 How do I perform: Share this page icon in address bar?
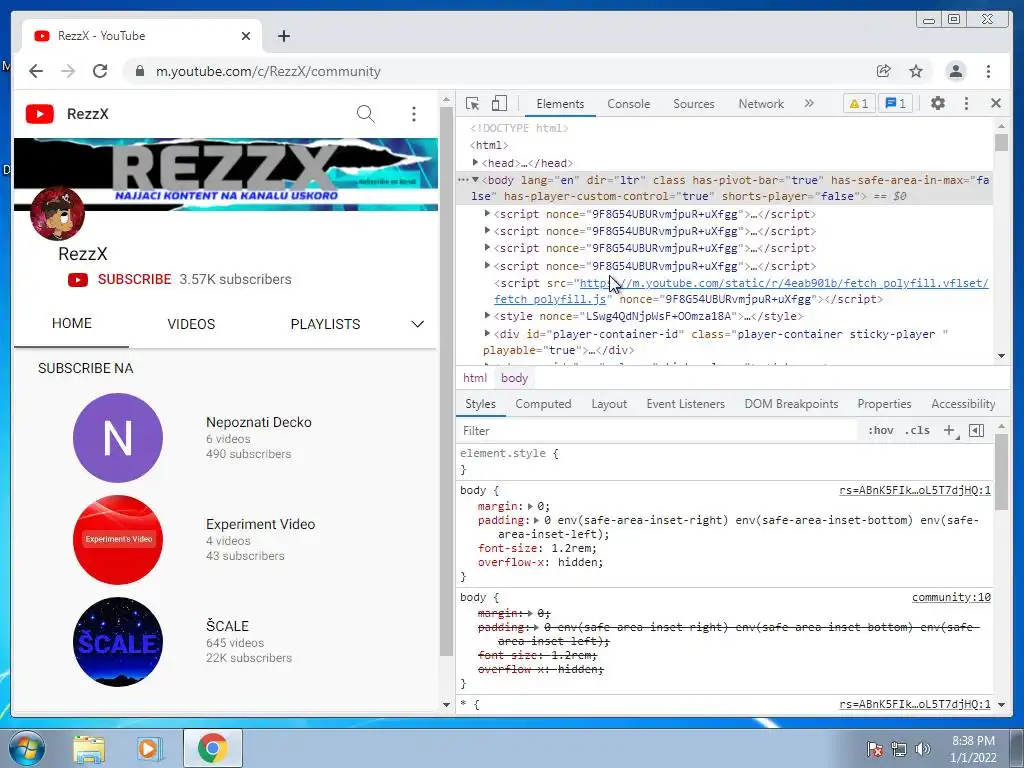tap(884, 71)
